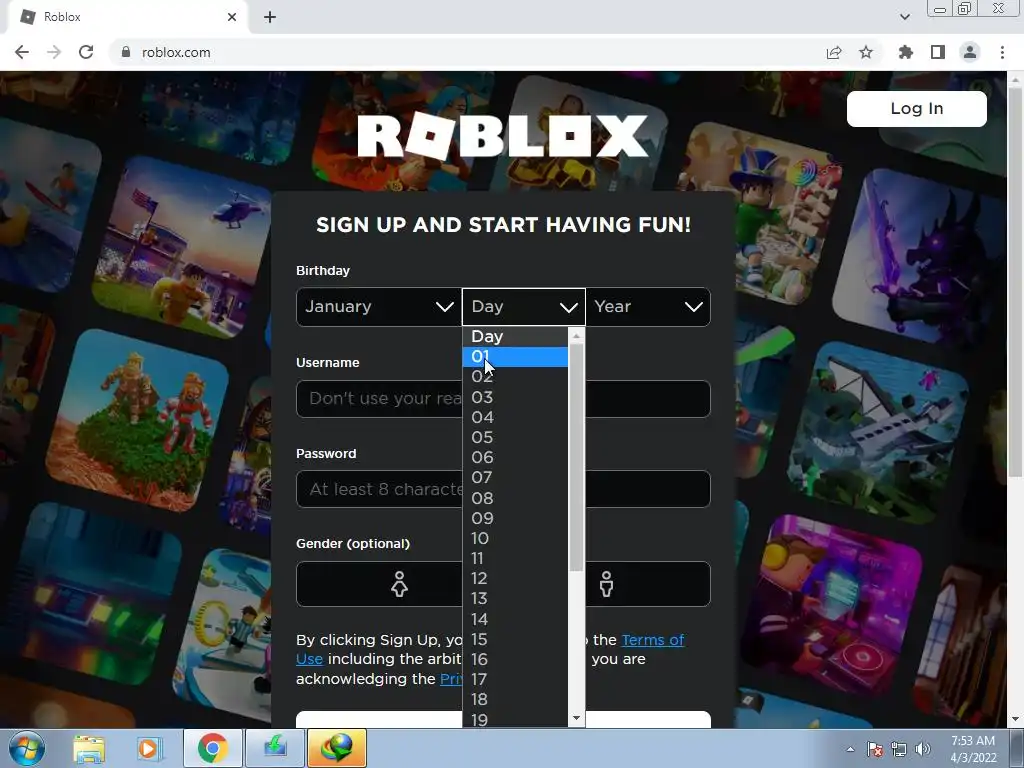
Task: Pick day 14 from the list
Action: pyautogui.click(x=515, y=618)
